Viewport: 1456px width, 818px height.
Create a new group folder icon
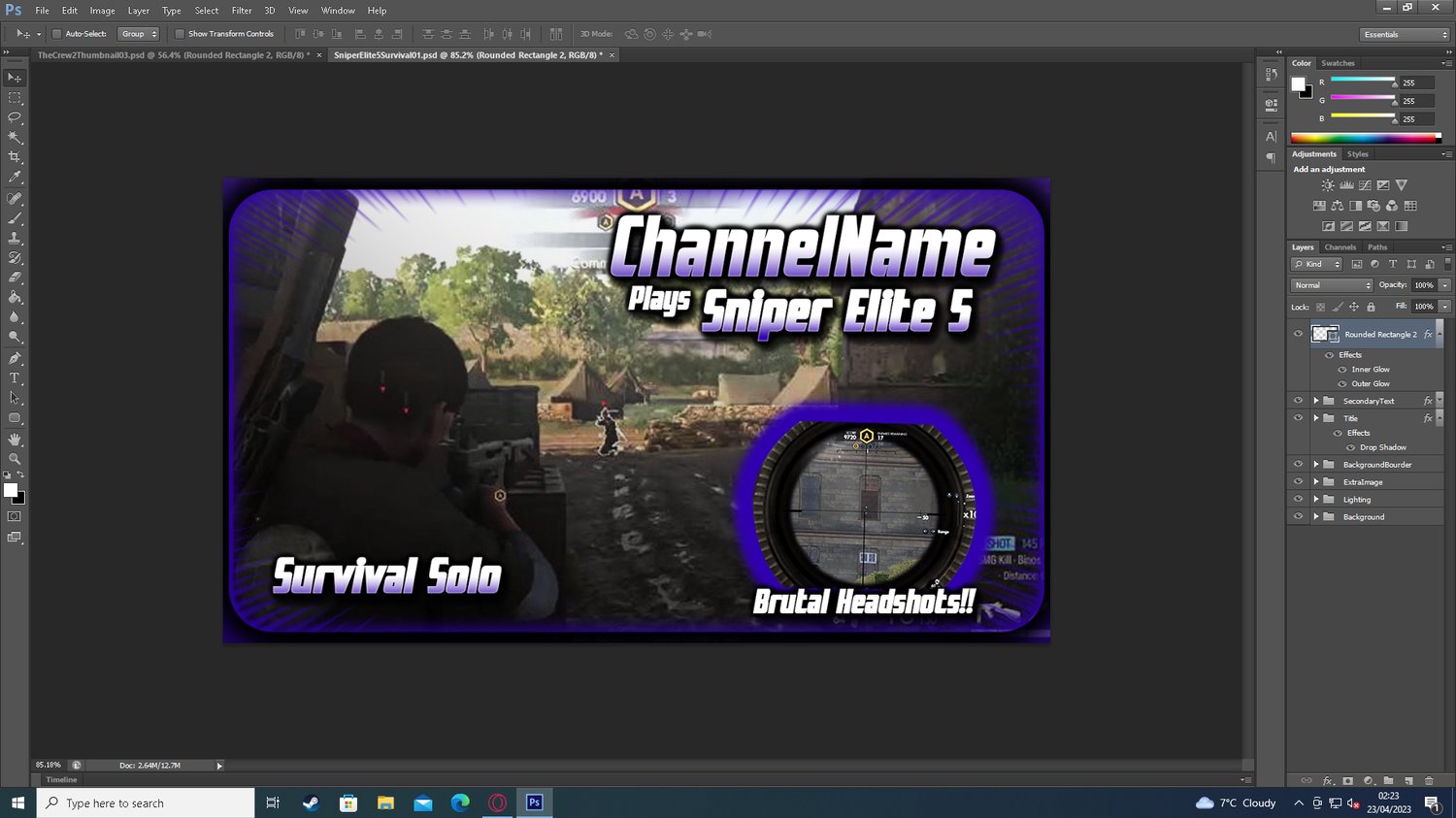coord(1388,780)
